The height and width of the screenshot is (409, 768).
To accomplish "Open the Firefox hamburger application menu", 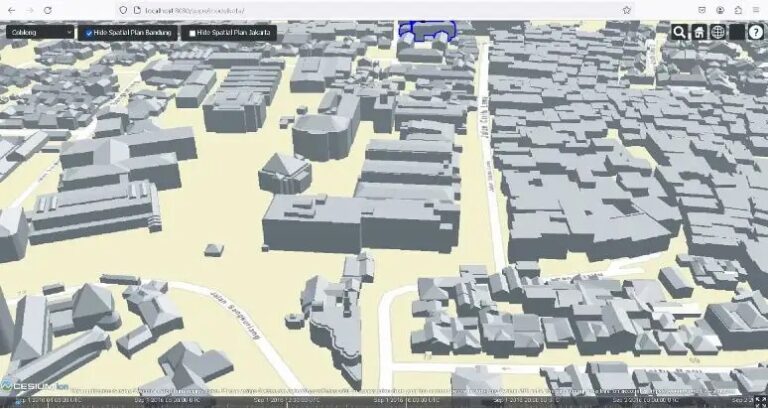I will pos(756,9).
